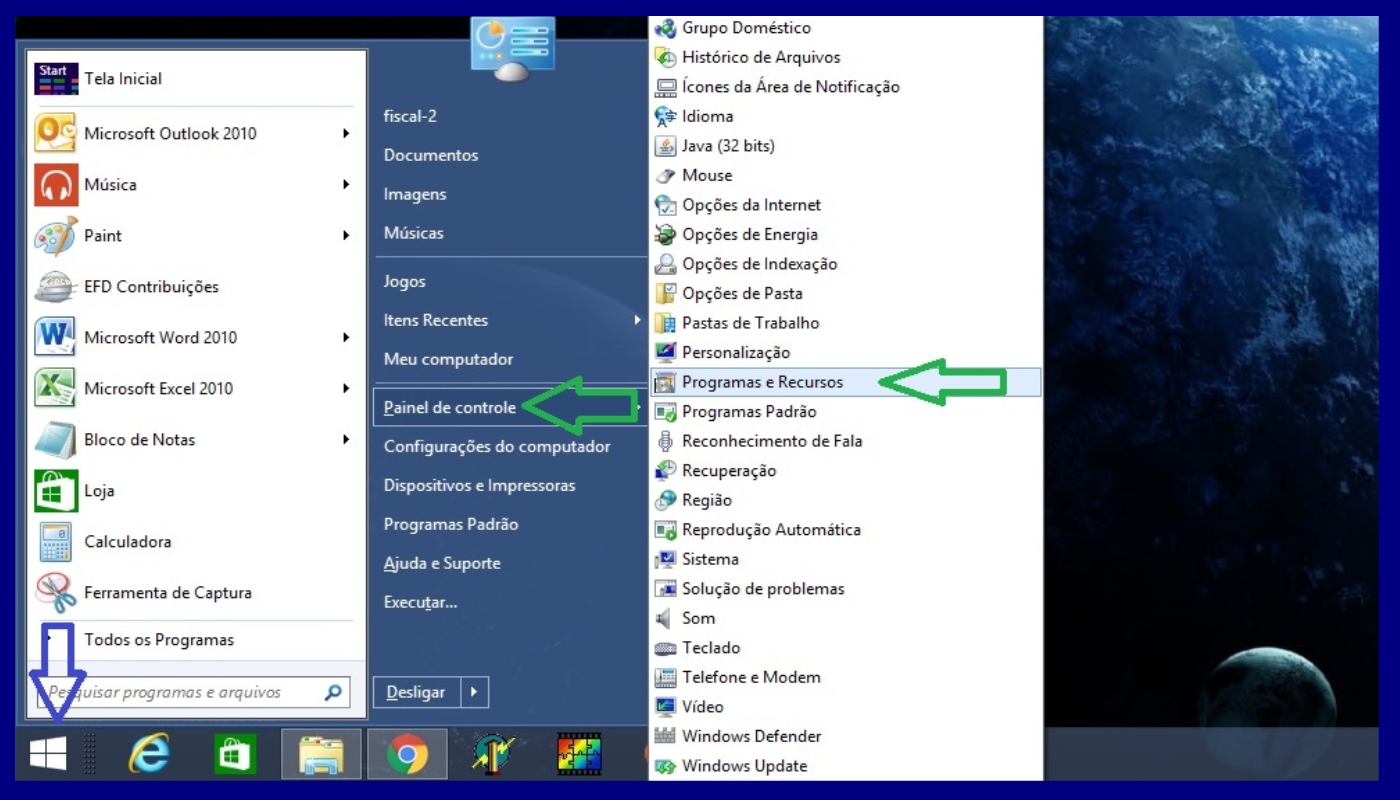Screen dimensions: 1400x800
Task: Expand the Música submenu arrow
Action: [346, 184]
